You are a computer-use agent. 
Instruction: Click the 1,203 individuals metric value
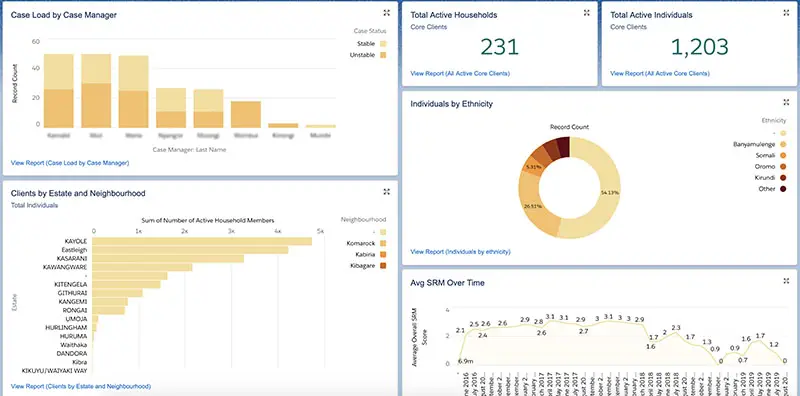pos(699,47)
